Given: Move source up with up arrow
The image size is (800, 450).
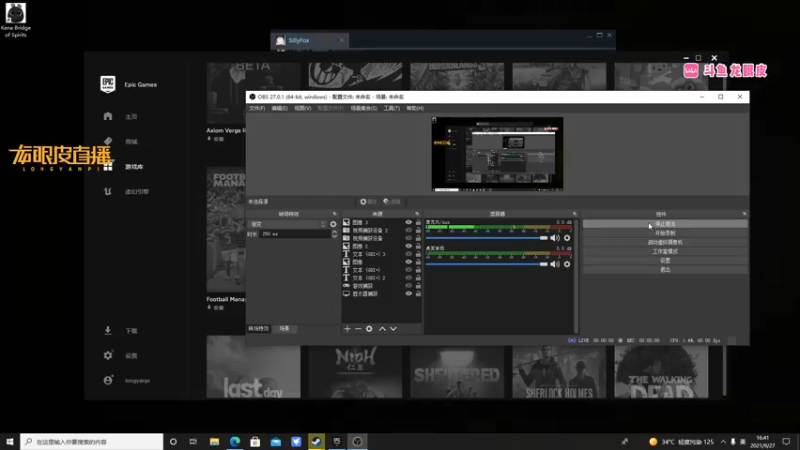Looking at the screenshot, I should pos(382,329).
